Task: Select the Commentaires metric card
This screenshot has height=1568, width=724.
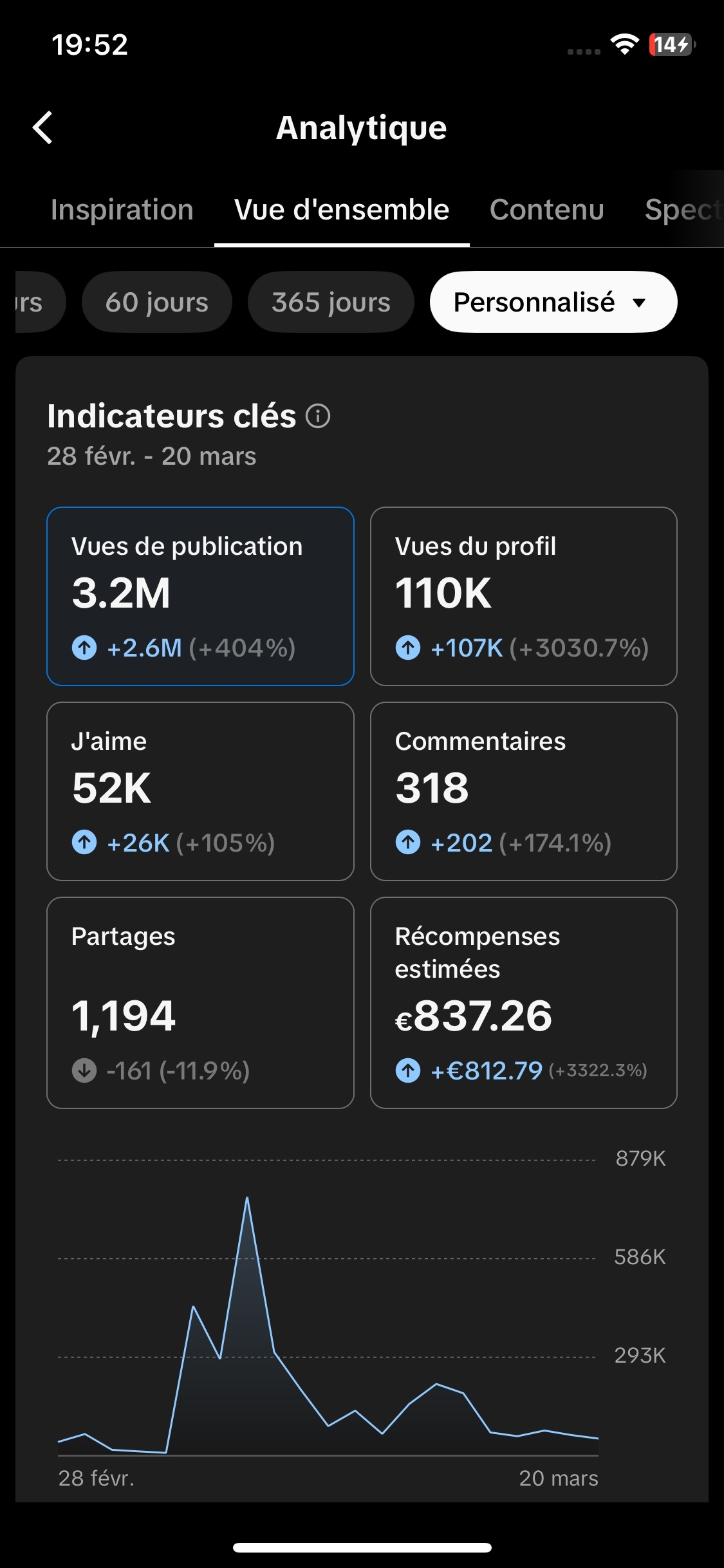Action: (524, 791)
